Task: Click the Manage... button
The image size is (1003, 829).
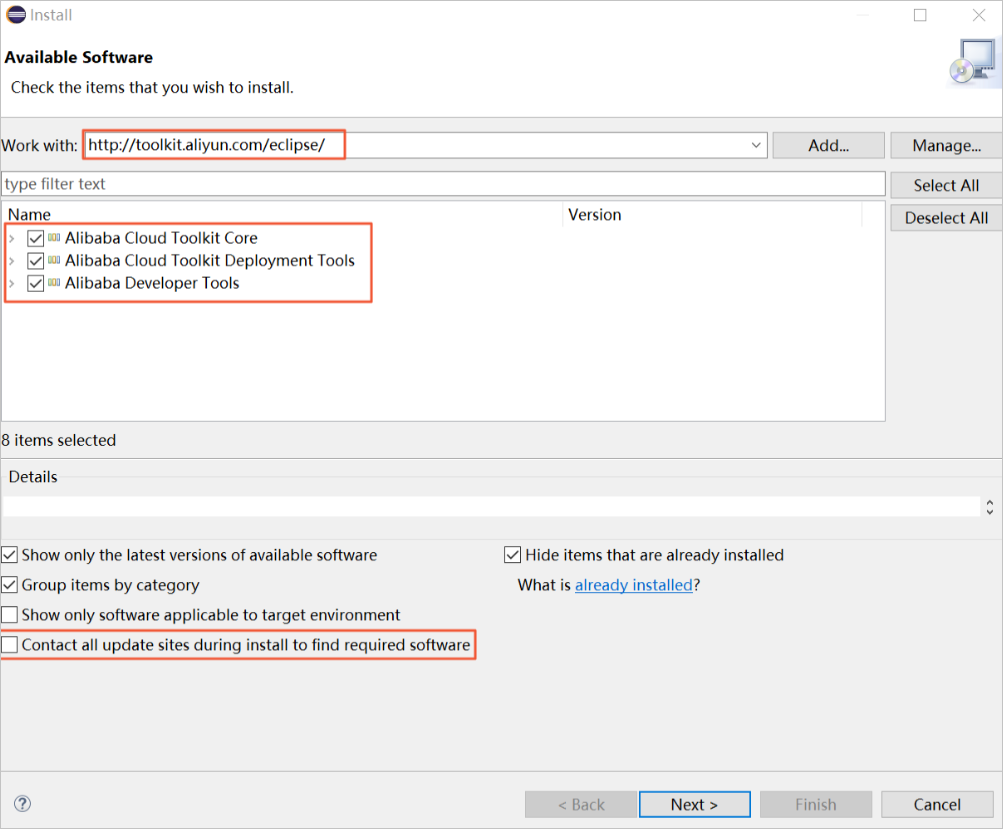Action: click(946, 145)
